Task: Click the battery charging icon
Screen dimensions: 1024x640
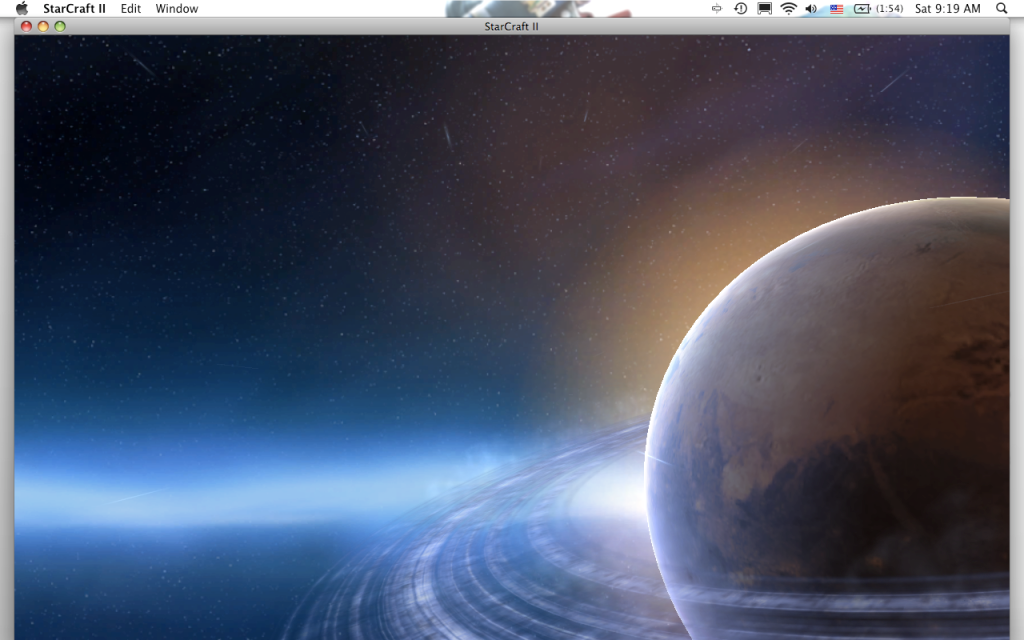Action: [861, 9]
